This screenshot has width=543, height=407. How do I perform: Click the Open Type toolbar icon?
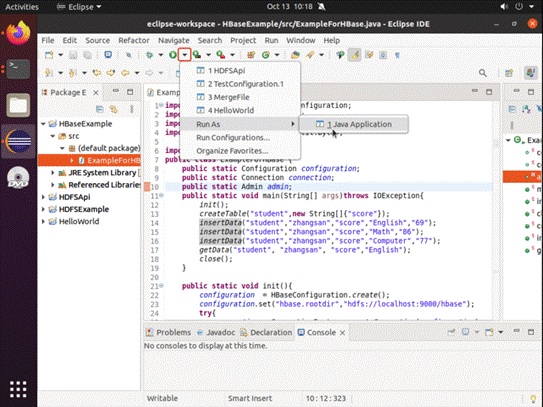[295, 55]
